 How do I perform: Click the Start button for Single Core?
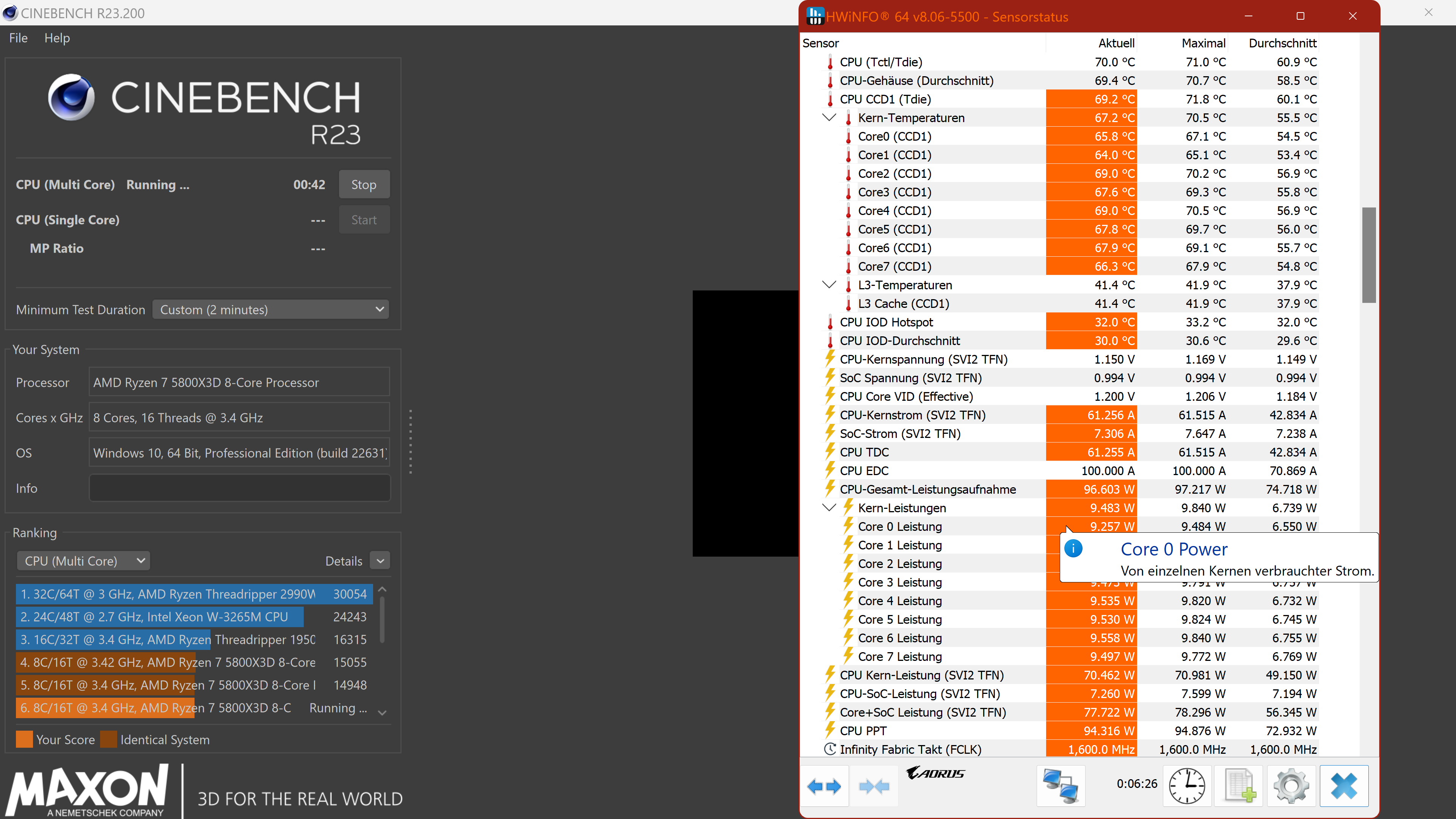point(364,220)
